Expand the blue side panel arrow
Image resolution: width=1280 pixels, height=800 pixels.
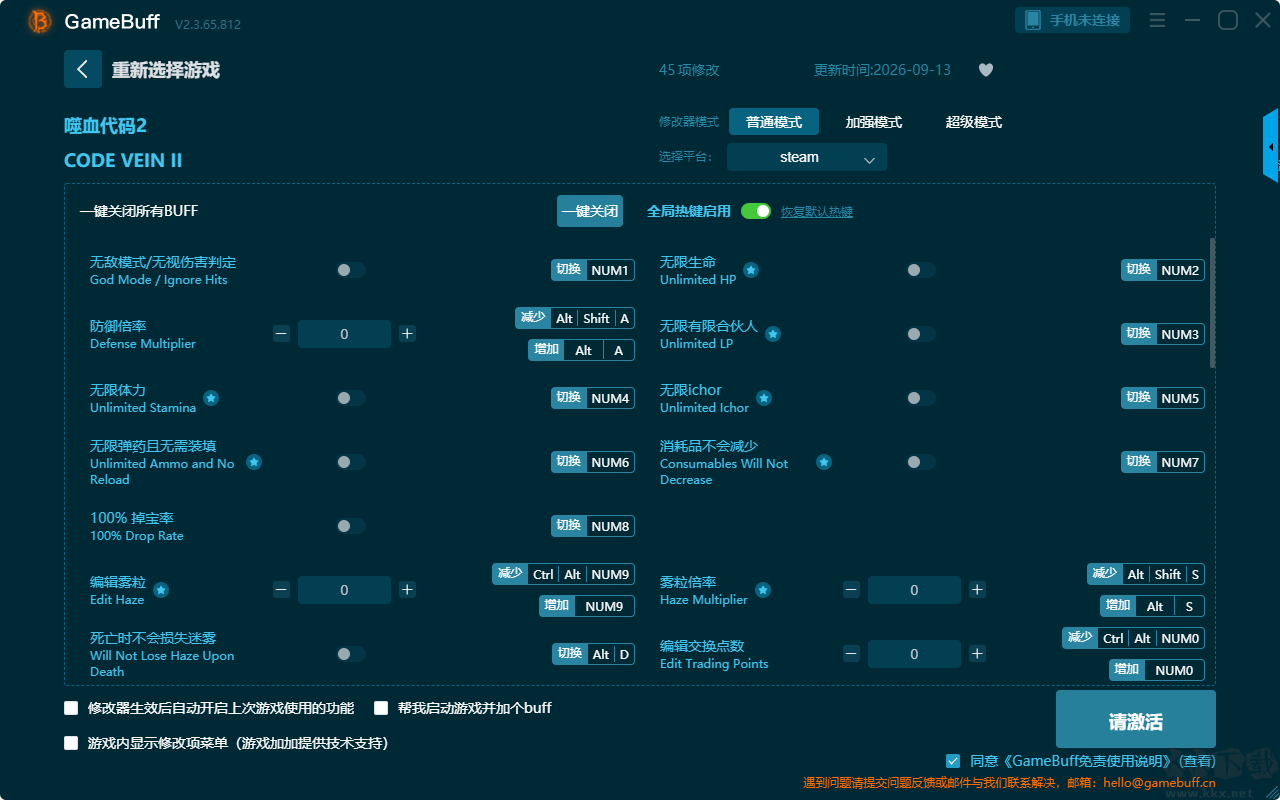coord(1271,146)
